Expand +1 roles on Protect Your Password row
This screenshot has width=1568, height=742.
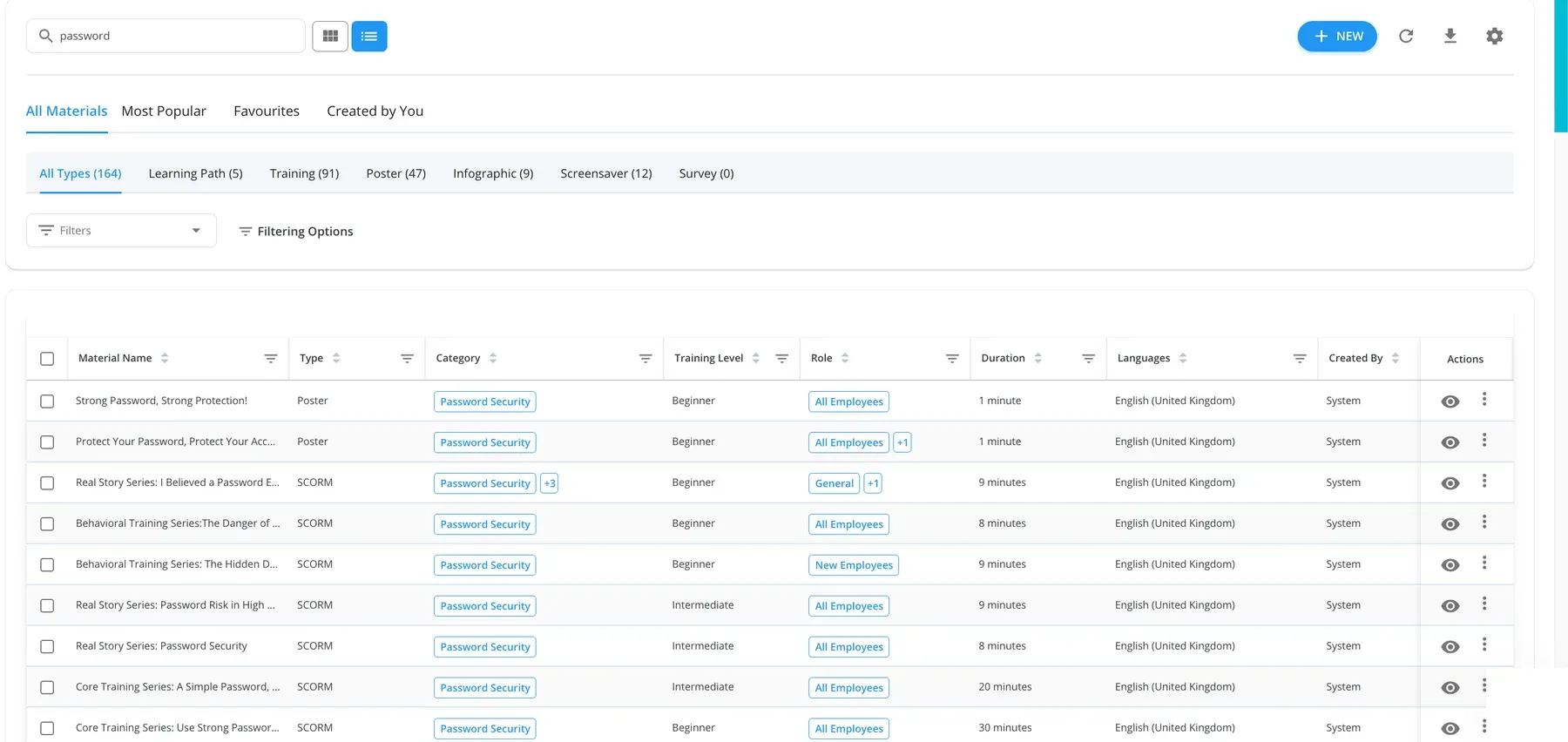(x=902, y=442)
